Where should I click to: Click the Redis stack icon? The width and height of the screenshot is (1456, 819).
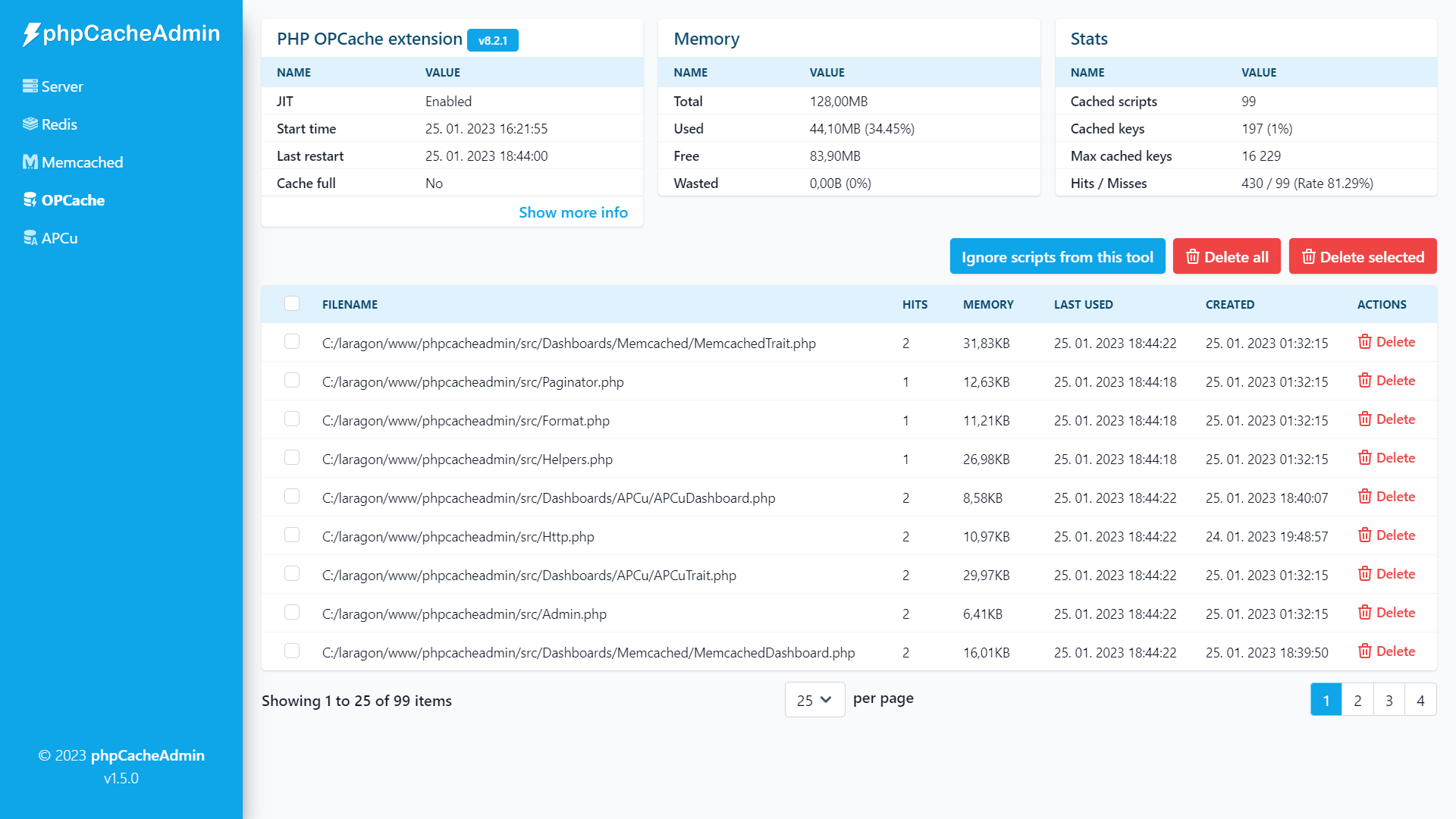(30, 124)
